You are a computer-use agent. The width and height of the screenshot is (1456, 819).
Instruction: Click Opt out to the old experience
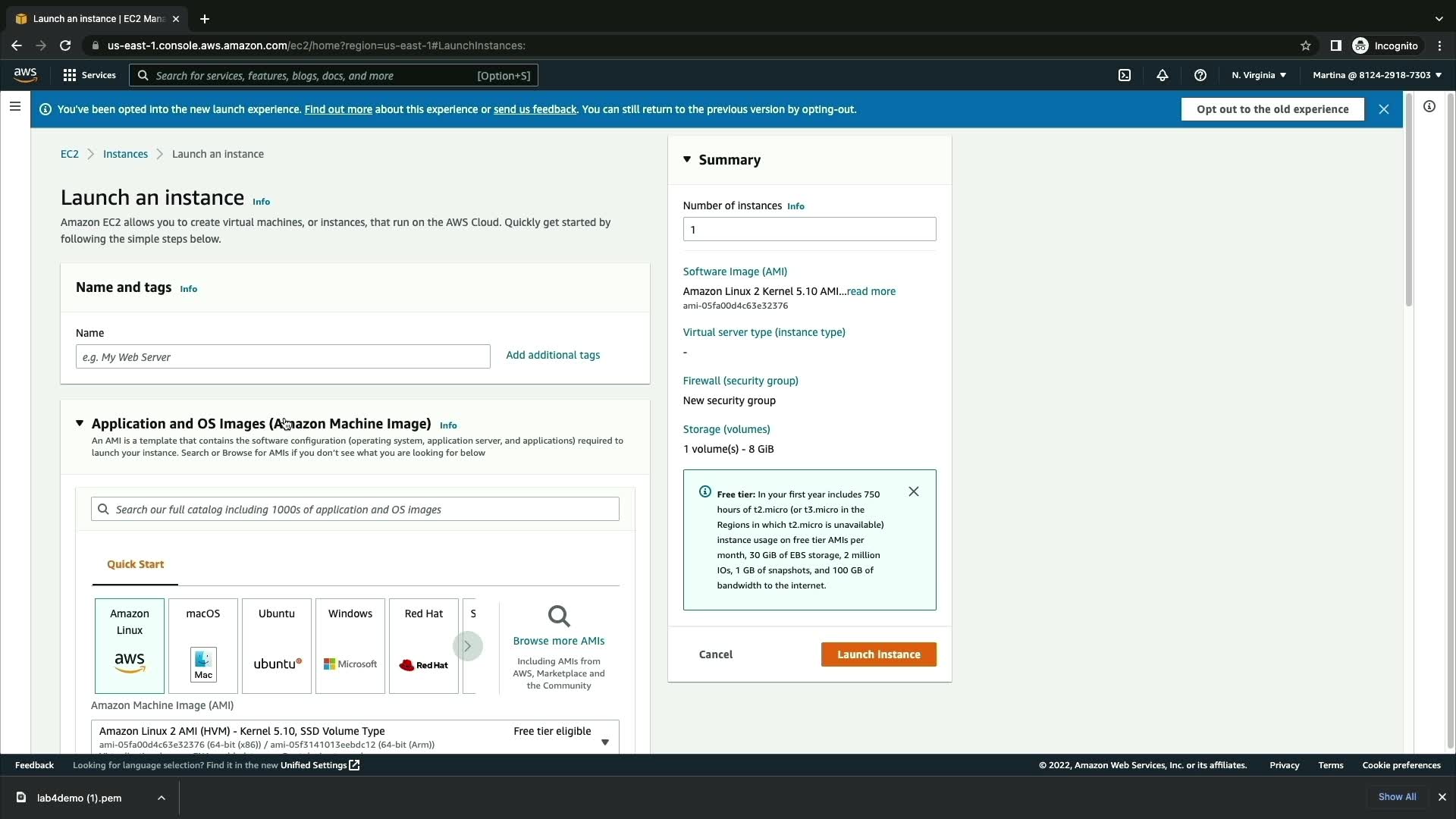click(x=1272, y=109)
